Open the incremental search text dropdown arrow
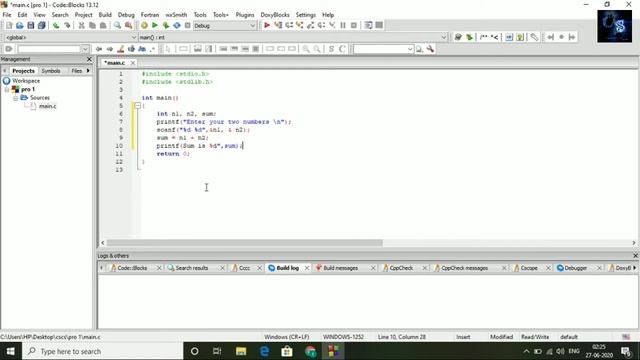Screen dimensions: 640x360 85,49
